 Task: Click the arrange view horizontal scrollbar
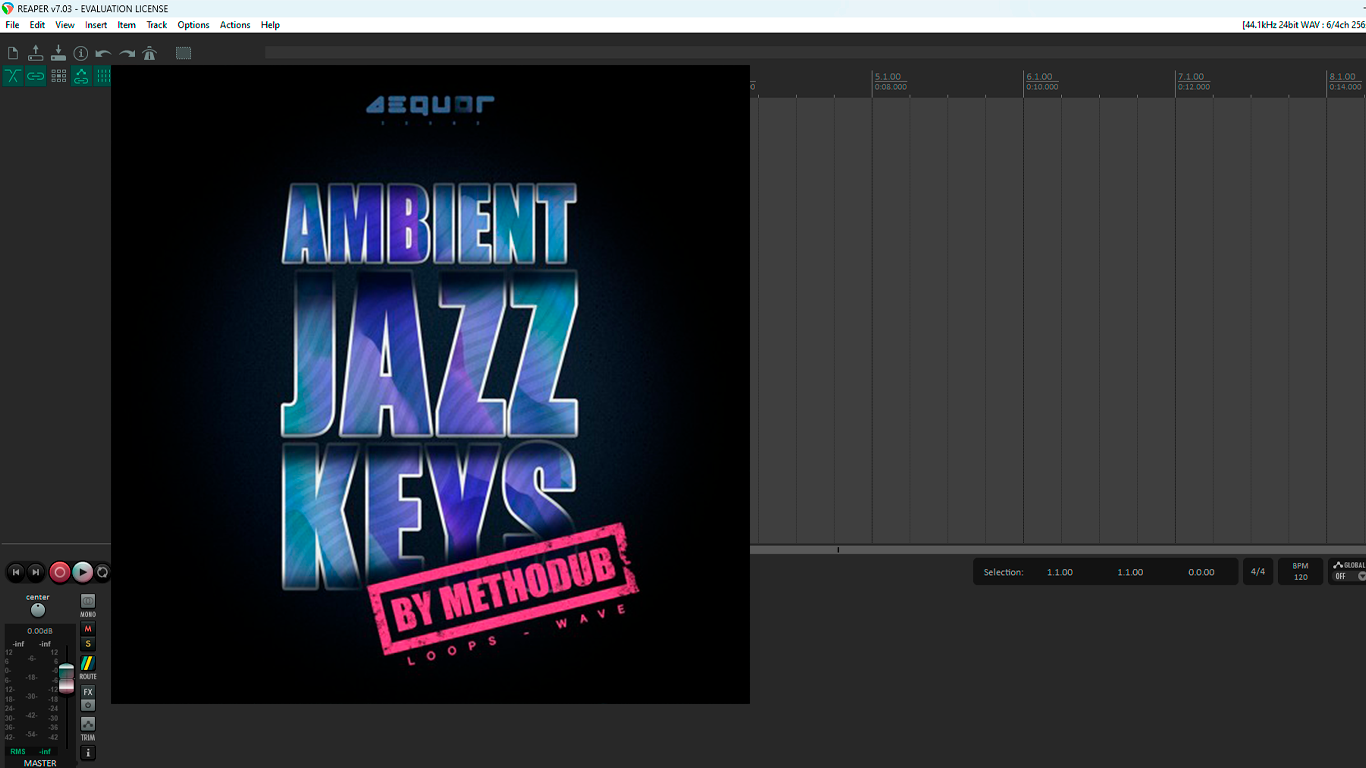[x=1058, y=549]
